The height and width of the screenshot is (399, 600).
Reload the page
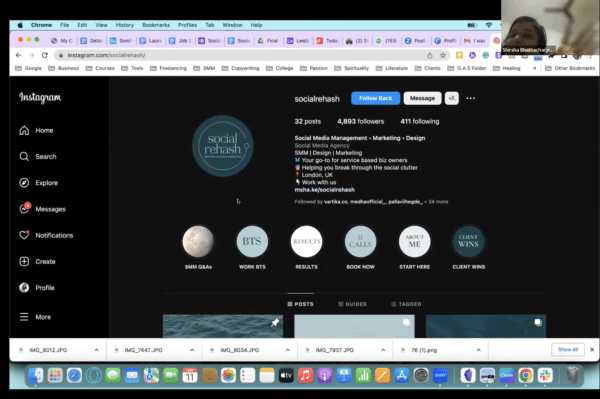pos(45,55)
